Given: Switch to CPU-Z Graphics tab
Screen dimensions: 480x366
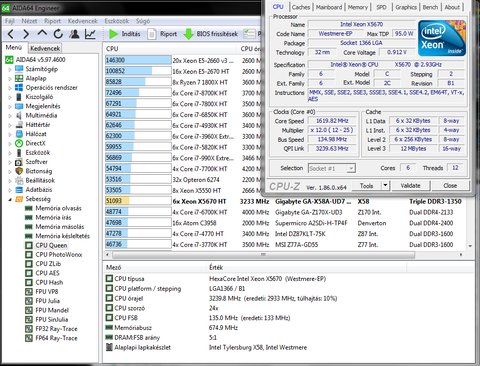Looking at the screenshot, I should [406, 7].
